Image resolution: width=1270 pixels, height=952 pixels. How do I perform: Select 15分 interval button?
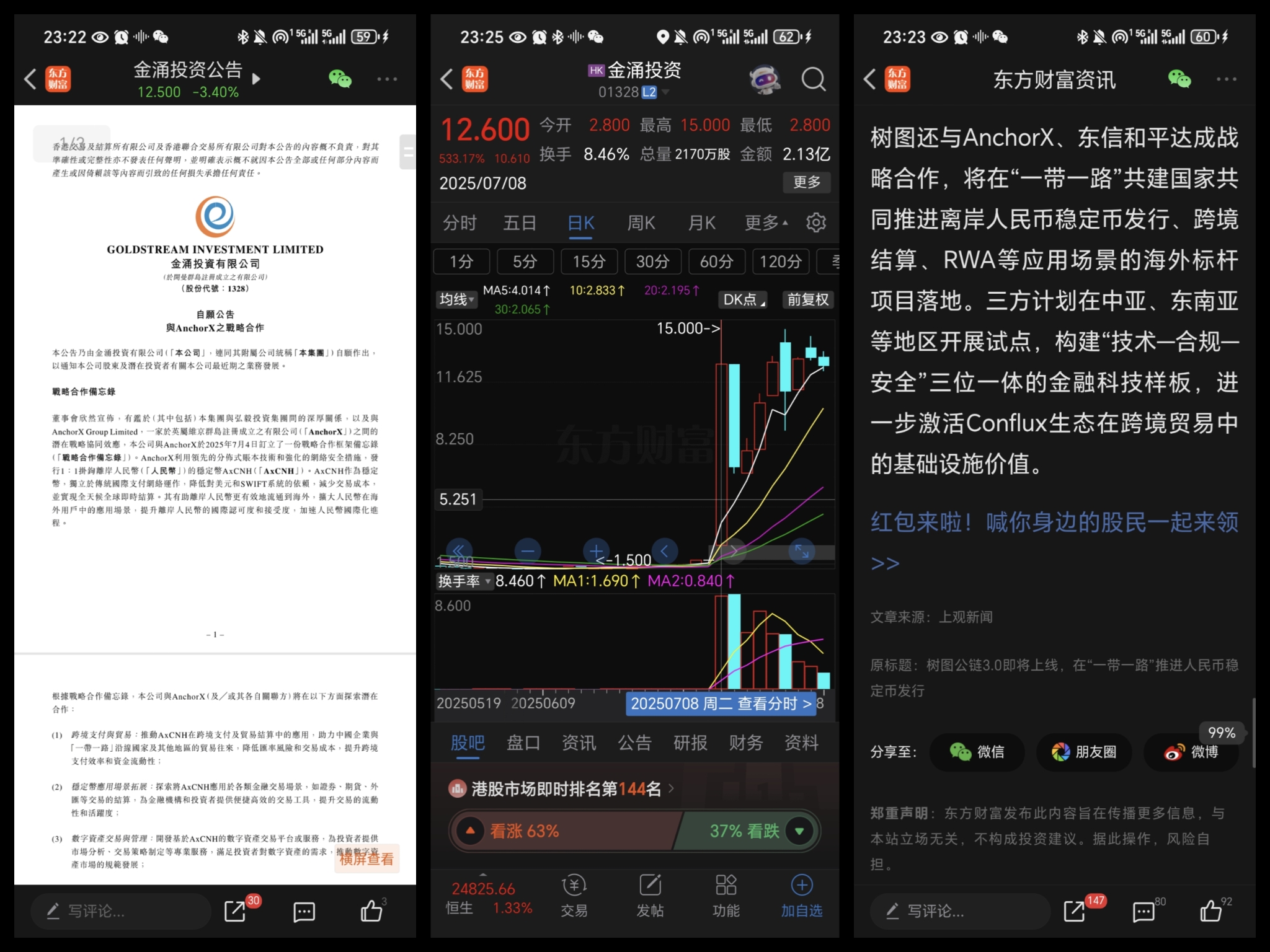[589, 262]
